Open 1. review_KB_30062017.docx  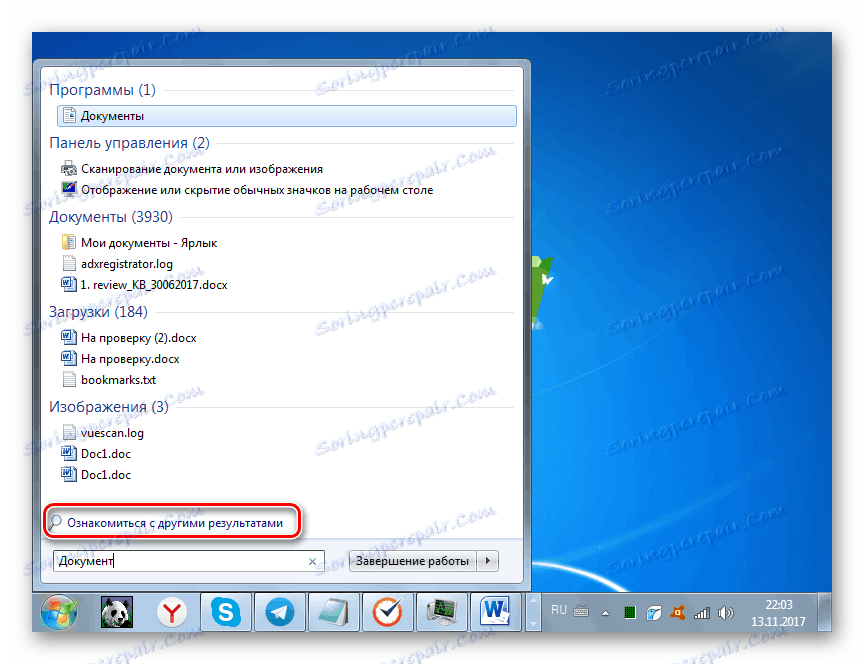pyautogui.click(x=154, y=285)
